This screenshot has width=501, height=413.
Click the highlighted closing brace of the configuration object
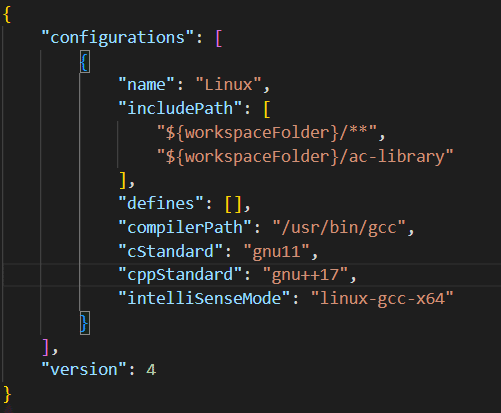(85, 323)
